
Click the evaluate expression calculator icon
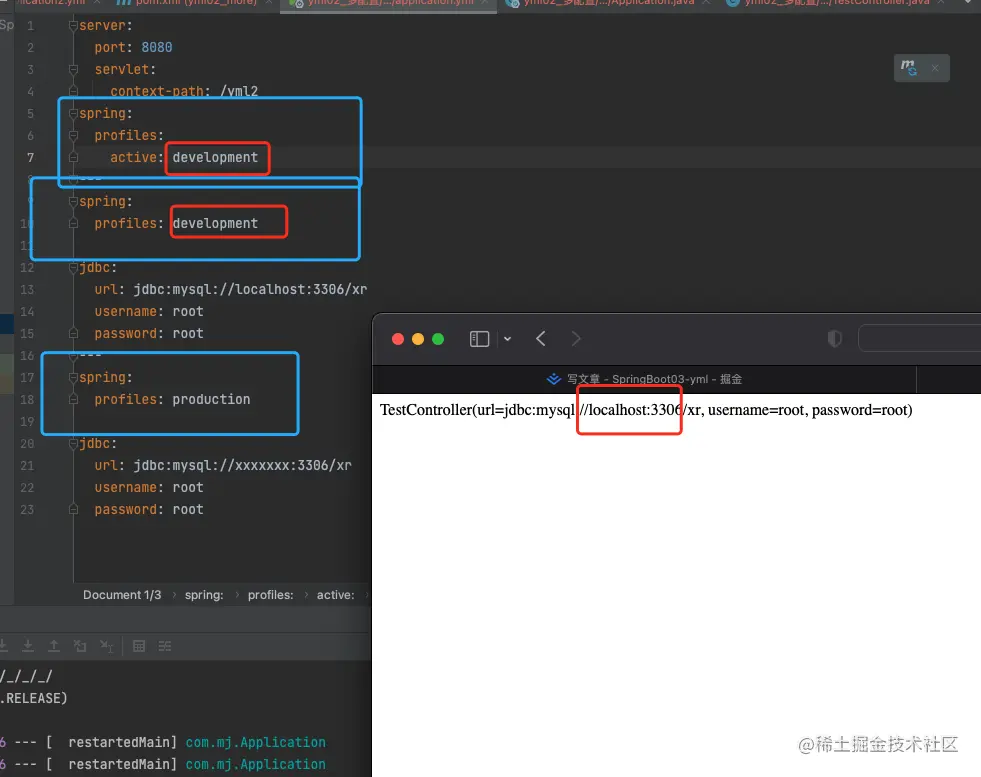tap(139, 646)
